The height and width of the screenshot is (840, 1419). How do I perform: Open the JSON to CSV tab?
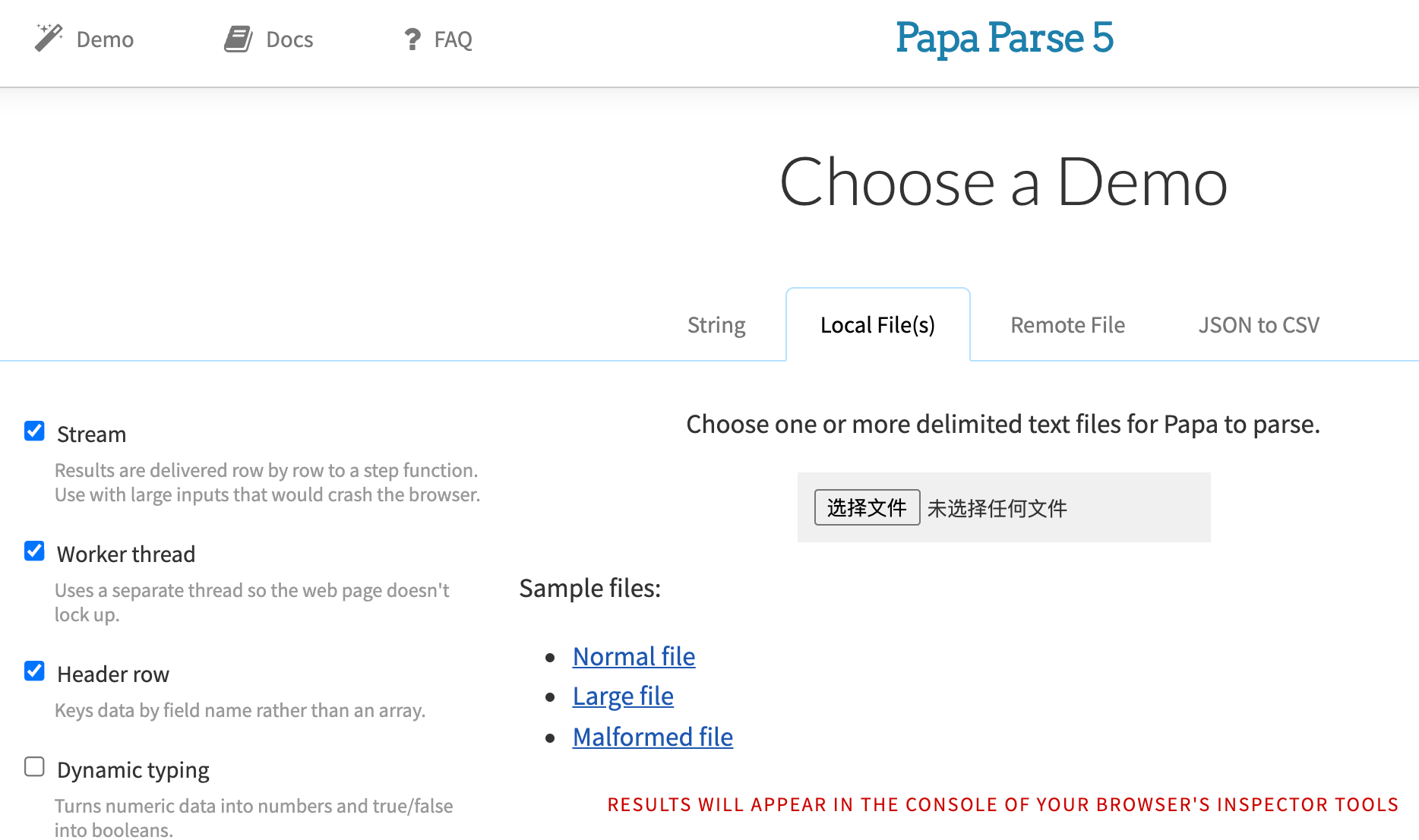tap(1259, 325)
